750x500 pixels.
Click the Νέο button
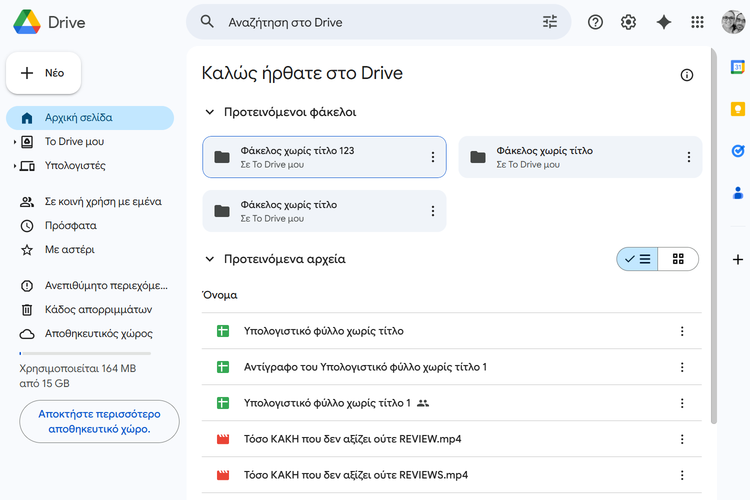click(44, 73)
